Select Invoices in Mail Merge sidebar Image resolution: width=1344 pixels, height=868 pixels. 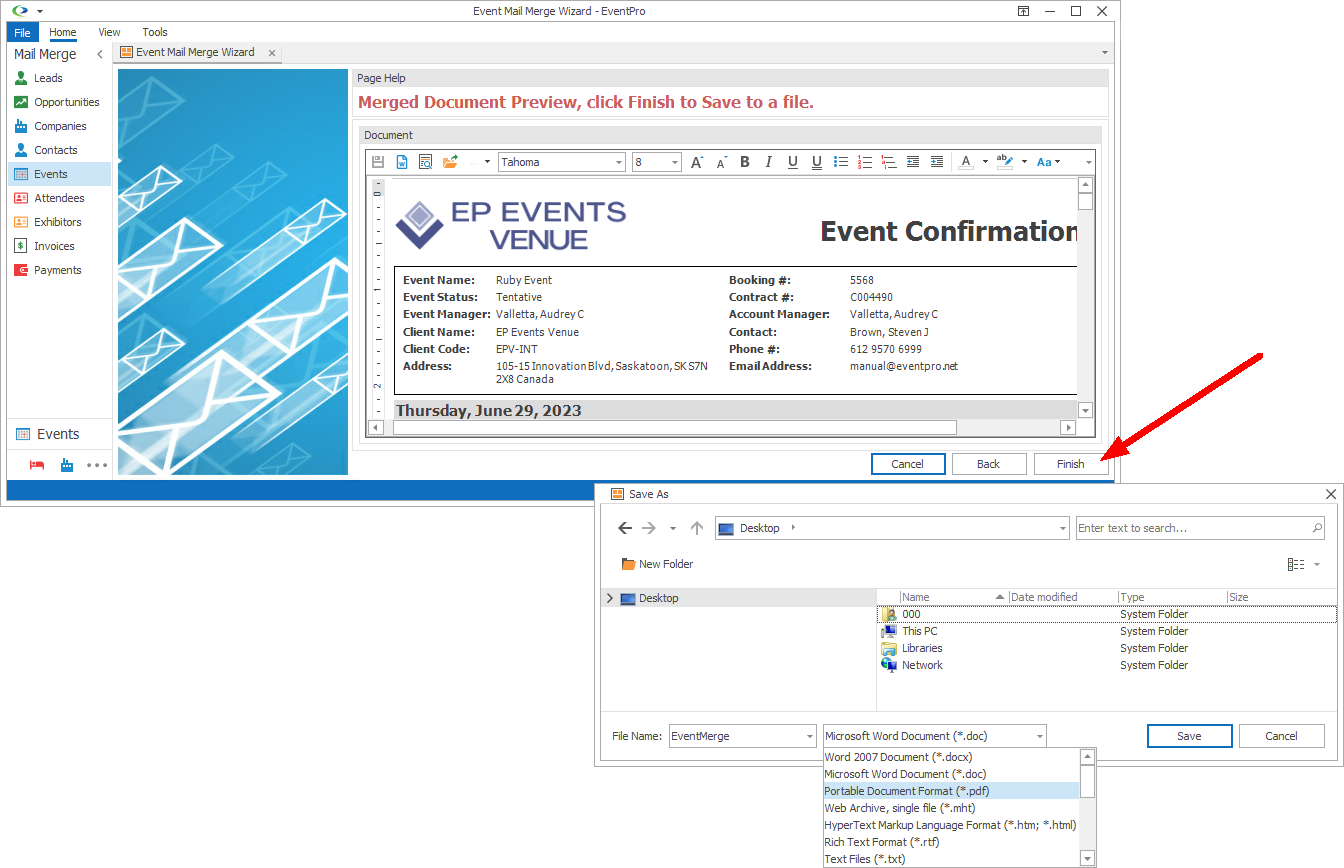[59, 246]
